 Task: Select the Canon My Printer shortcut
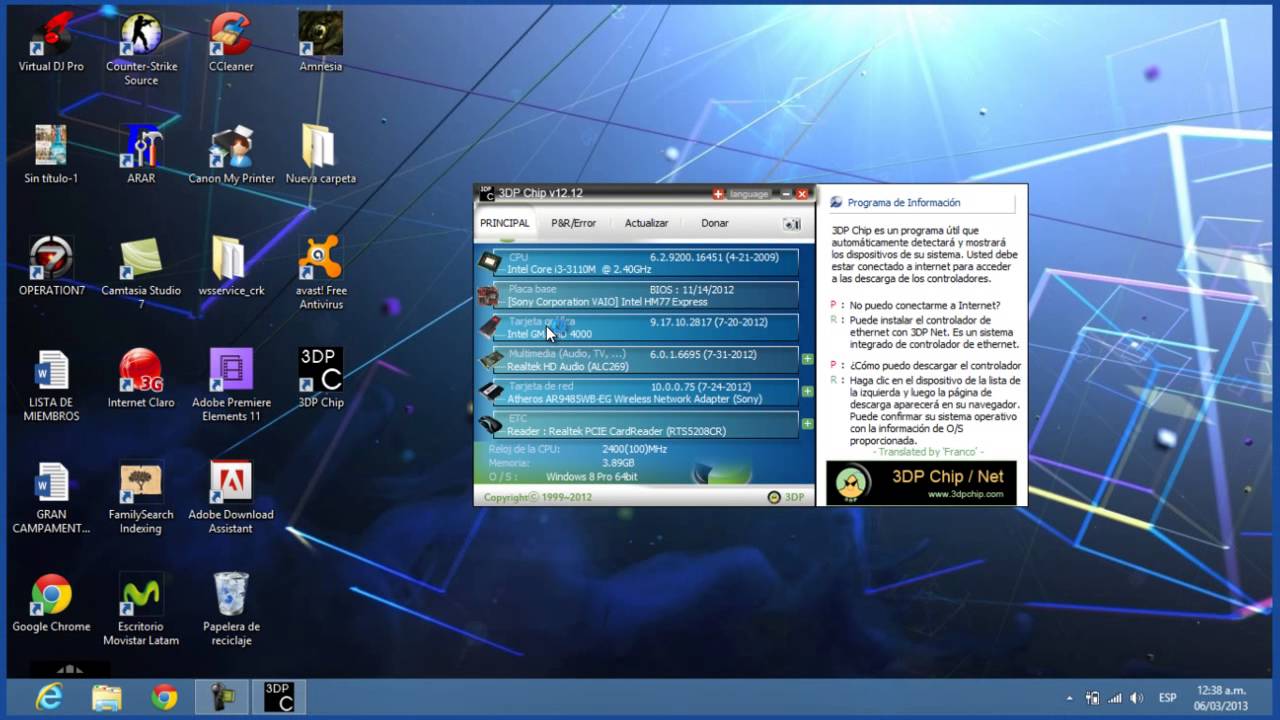point(231,155)
